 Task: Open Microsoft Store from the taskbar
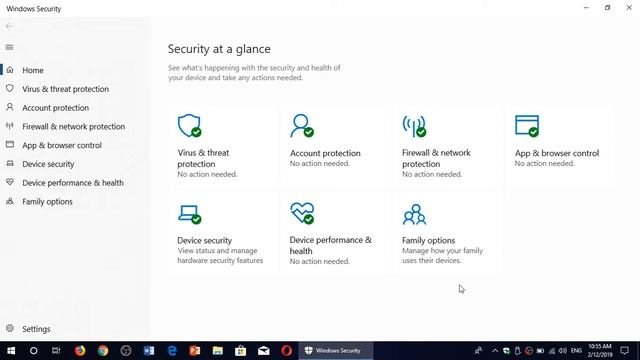coord(240,351)
